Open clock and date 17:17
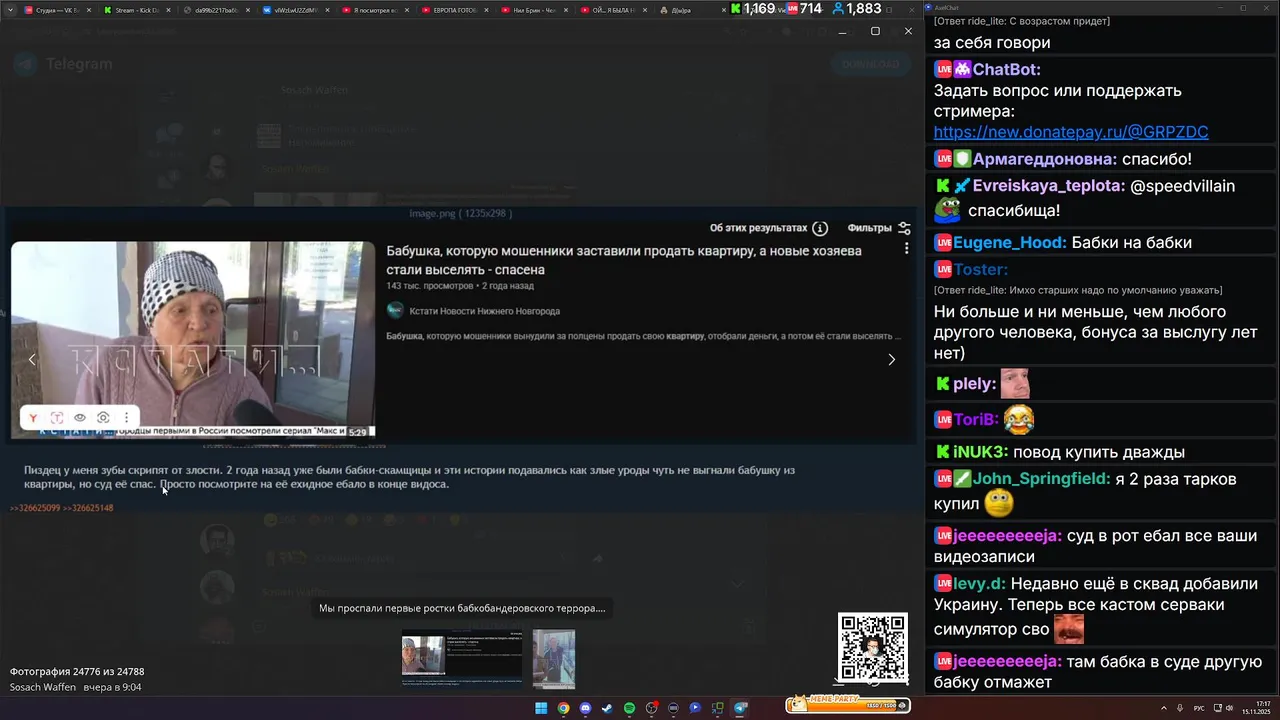The height and width of the screenshot is (720, 1280). pyautogui.click(x=1256, y=708)
